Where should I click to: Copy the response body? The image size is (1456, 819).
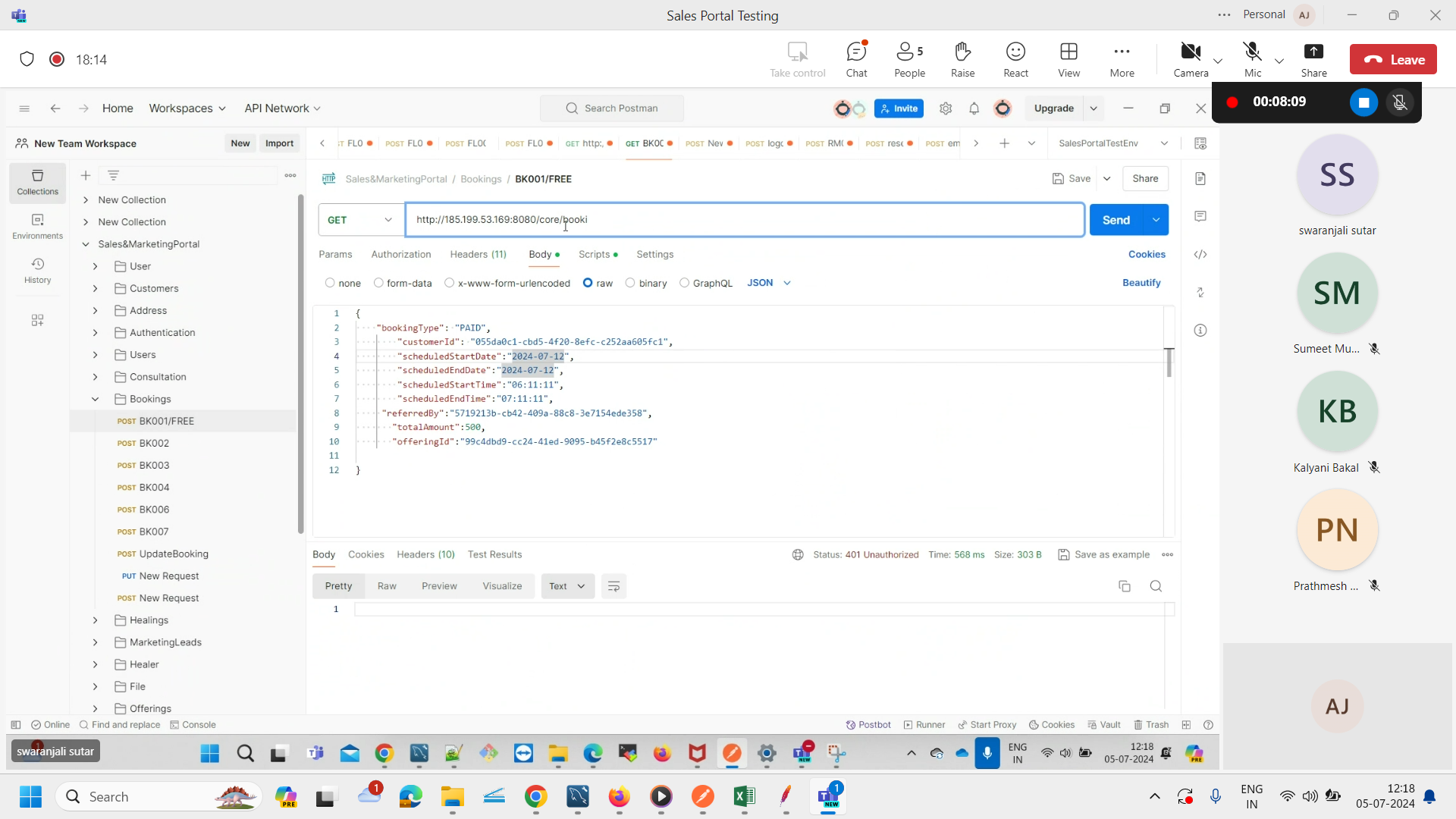pos(1125,586)
